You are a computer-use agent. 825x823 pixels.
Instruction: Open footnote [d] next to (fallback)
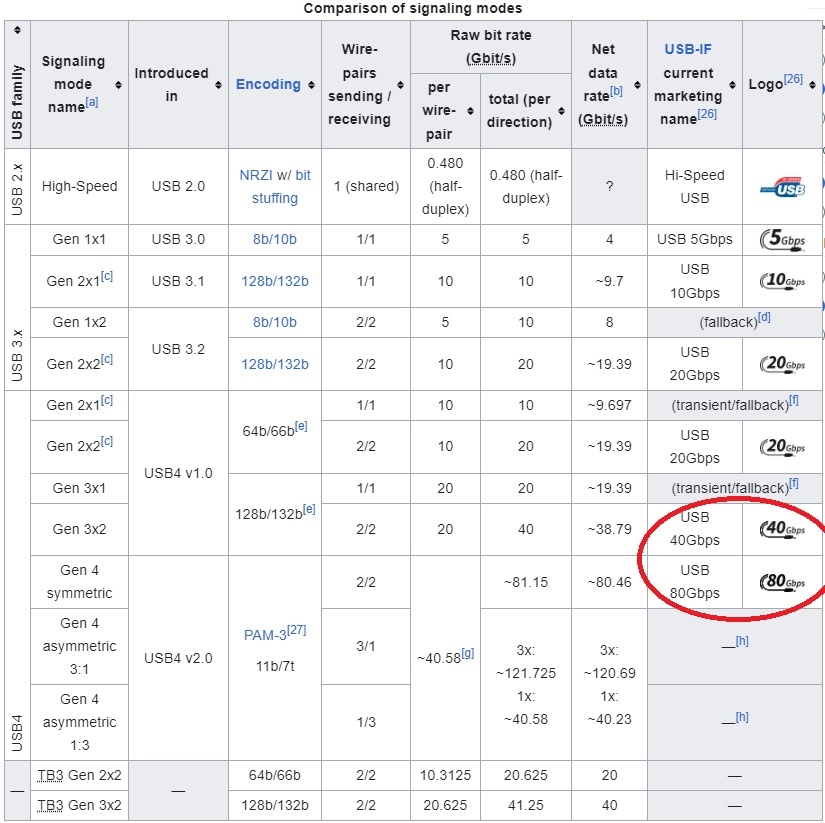(764, 317)
